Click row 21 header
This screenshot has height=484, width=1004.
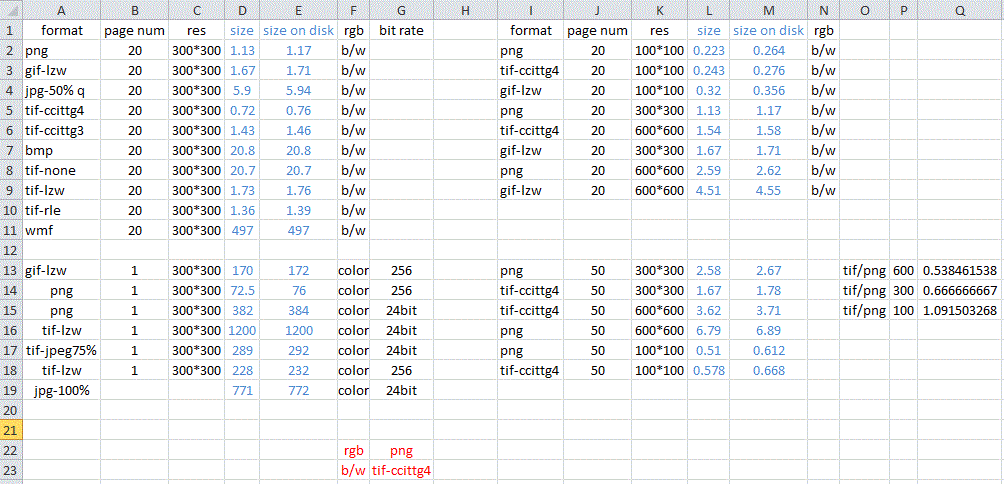[10, 430]
